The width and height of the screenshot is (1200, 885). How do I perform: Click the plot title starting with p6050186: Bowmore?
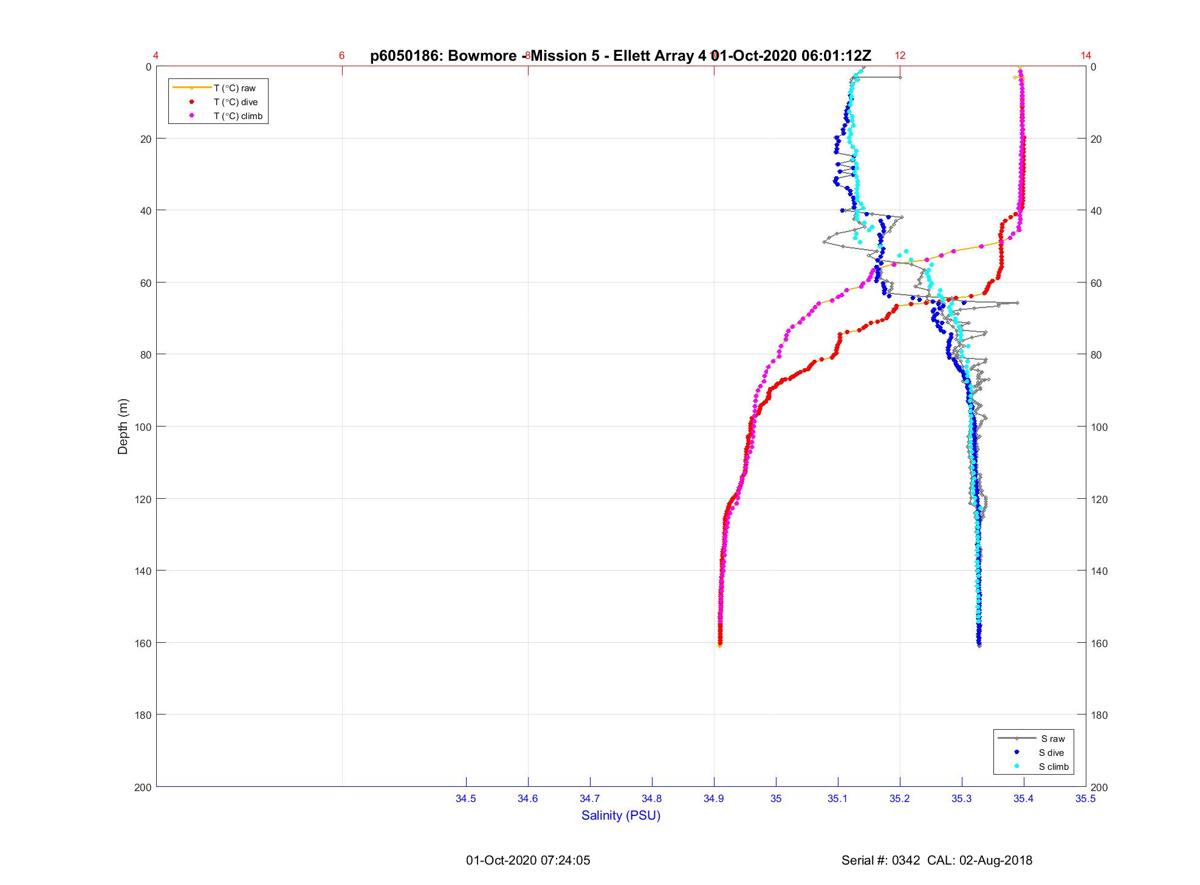620,56
